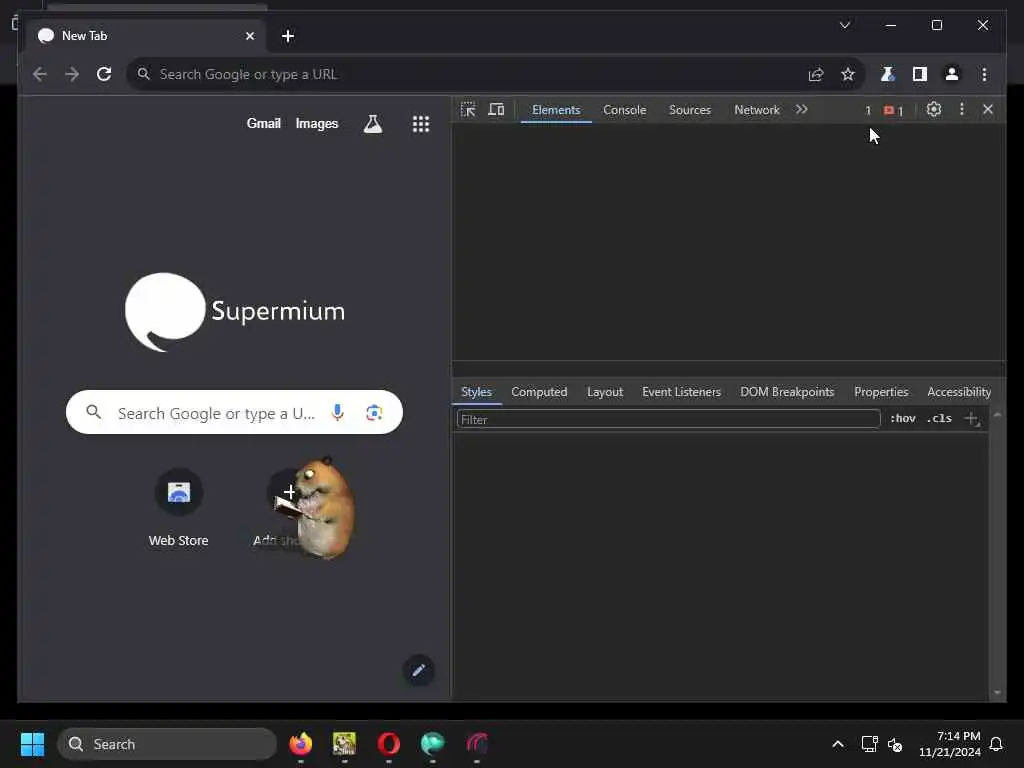Viewport: 1024px width, 768px height.
Task: Open the DOM Breakpoints subtab
Action: coord(787,392)
